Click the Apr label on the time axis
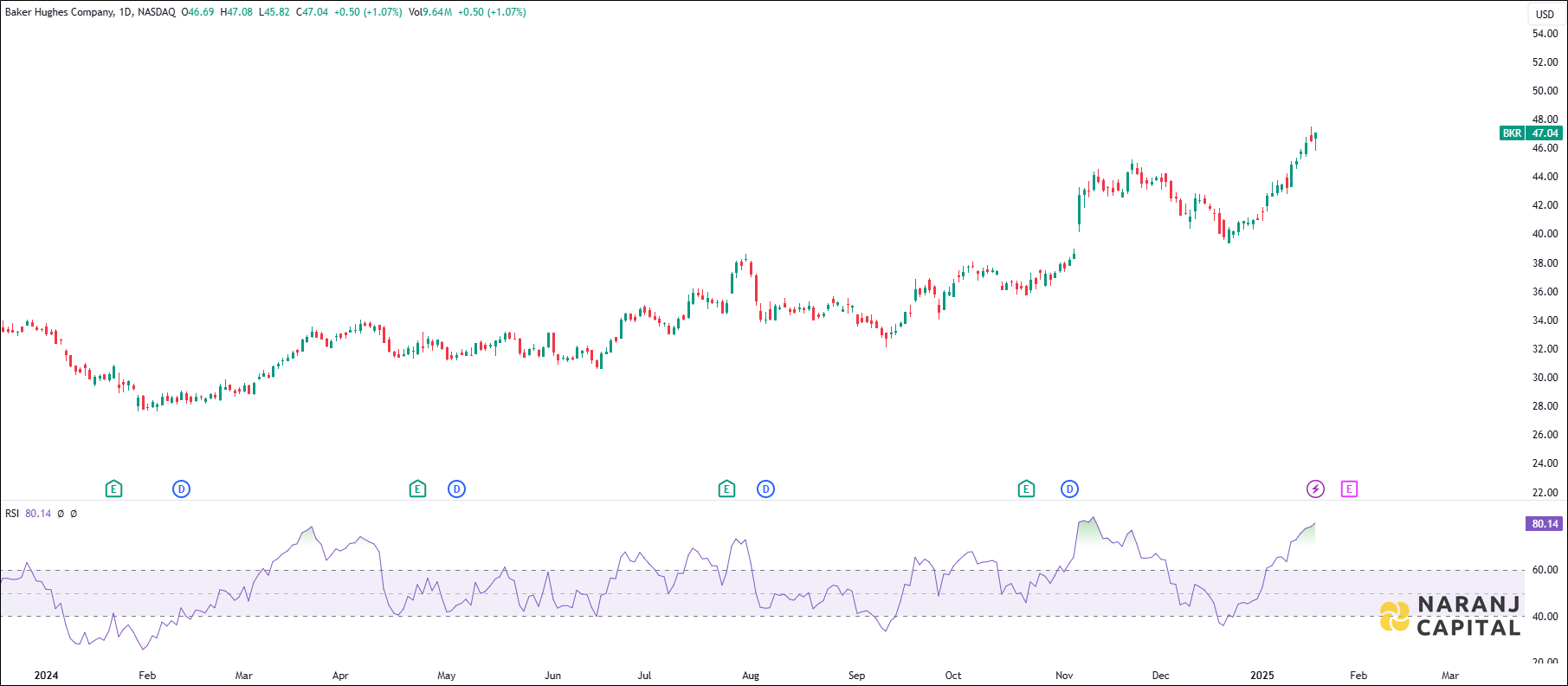Screen dimensions: 1568x686 point(340,676)
